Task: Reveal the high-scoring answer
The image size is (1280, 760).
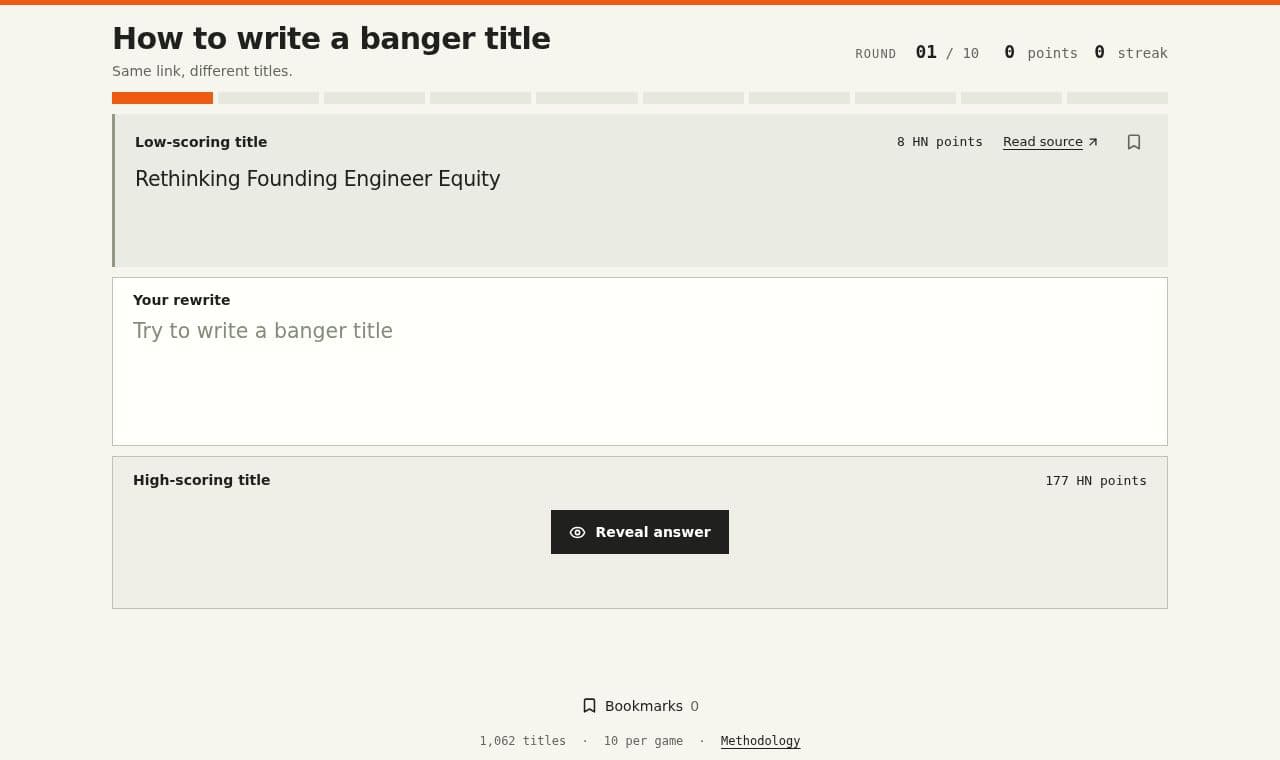Action: click(640, 532)
